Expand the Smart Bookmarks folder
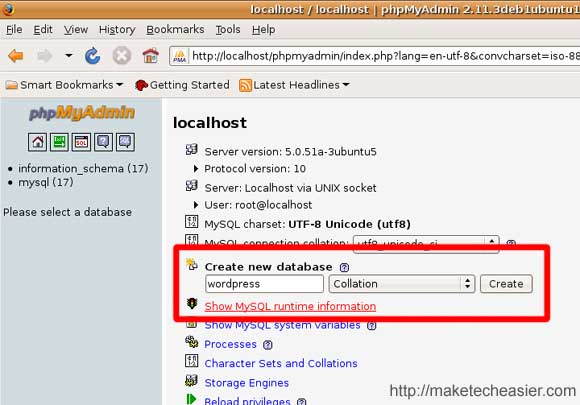 pyautogui.click(x=64, y=85)
